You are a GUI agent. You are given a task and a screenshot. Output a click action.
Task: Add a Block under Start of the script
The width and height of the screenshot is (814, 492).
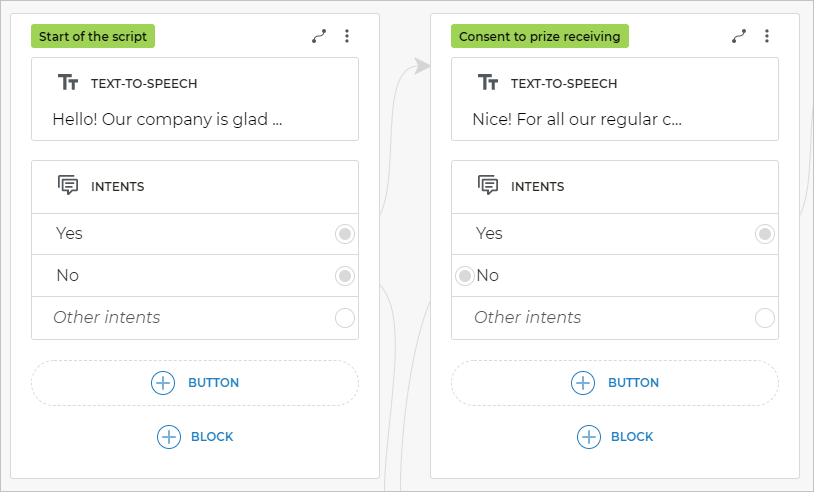click(x=196, y=437)
